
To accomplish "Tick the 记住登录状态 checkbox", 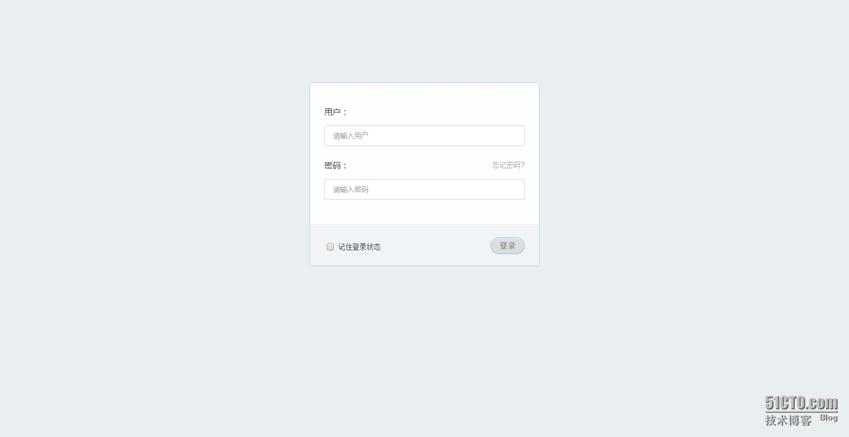I will click(330, 247).
